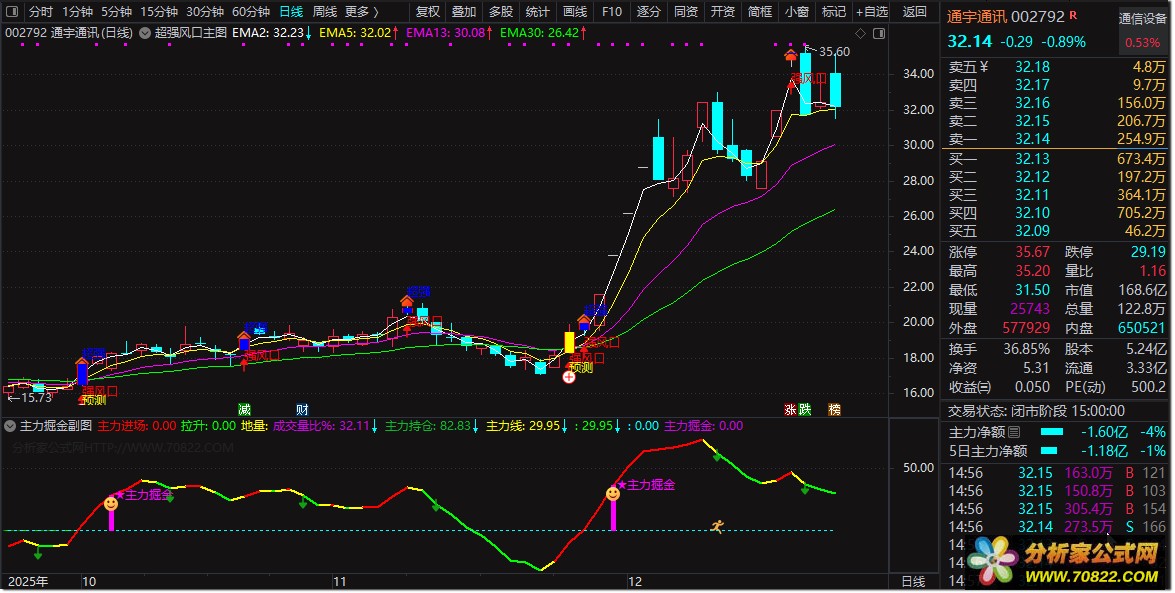Collapse the 主力掘金副图 indicator expander

point(10,425)
